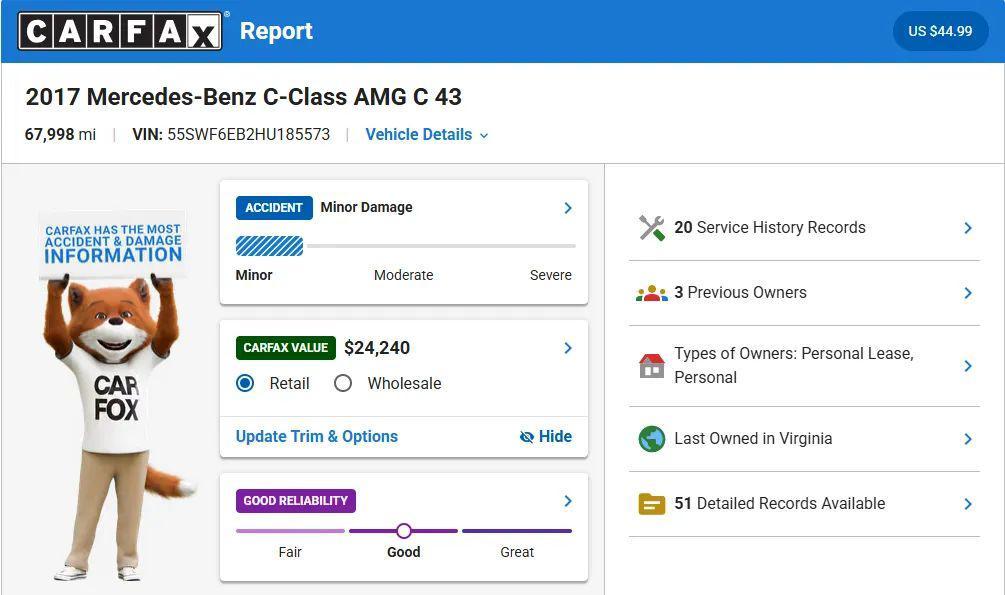Click the '3 Previous Owners' text
The width and height of the screenshot is (1005, 595).
740,293
